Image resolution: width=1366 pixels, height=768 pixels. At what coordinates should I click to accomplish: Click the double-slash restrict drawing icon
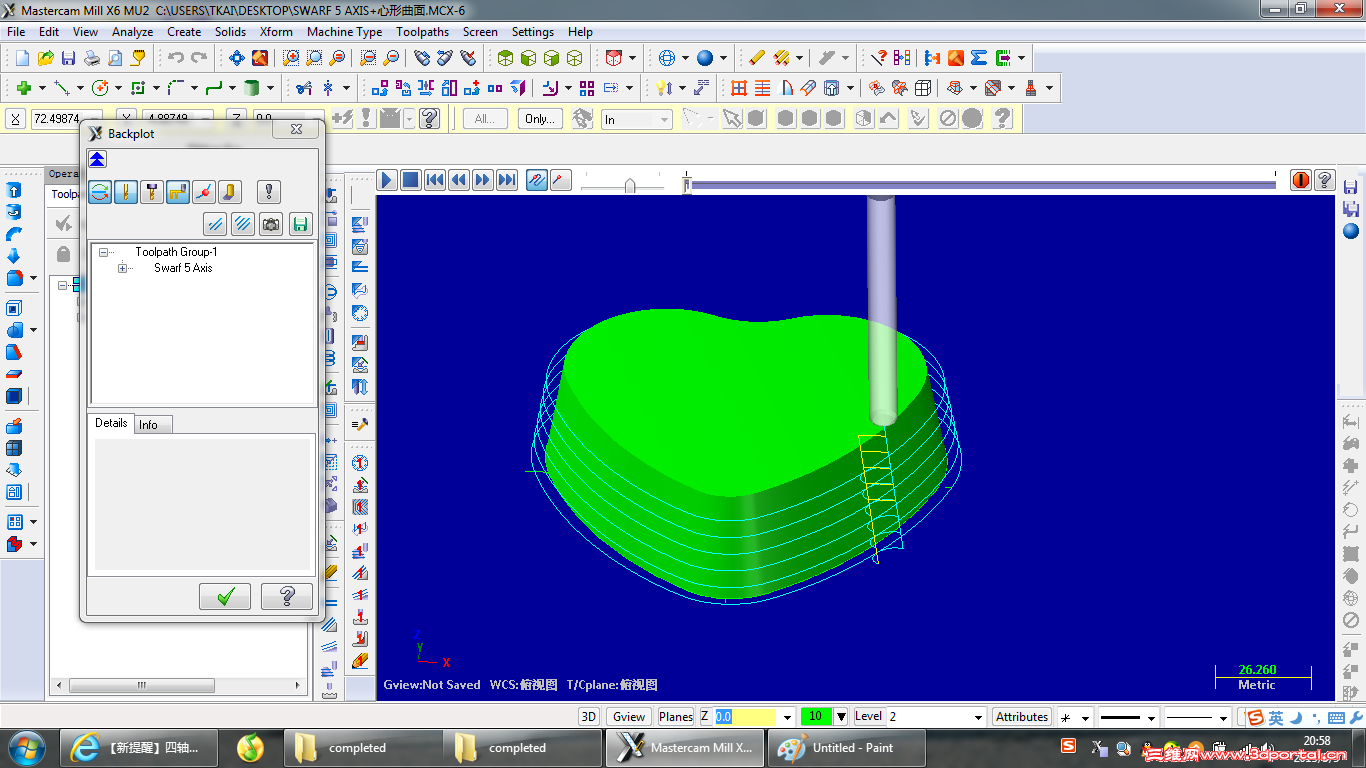pyautogui.click(x=214, y=224)
